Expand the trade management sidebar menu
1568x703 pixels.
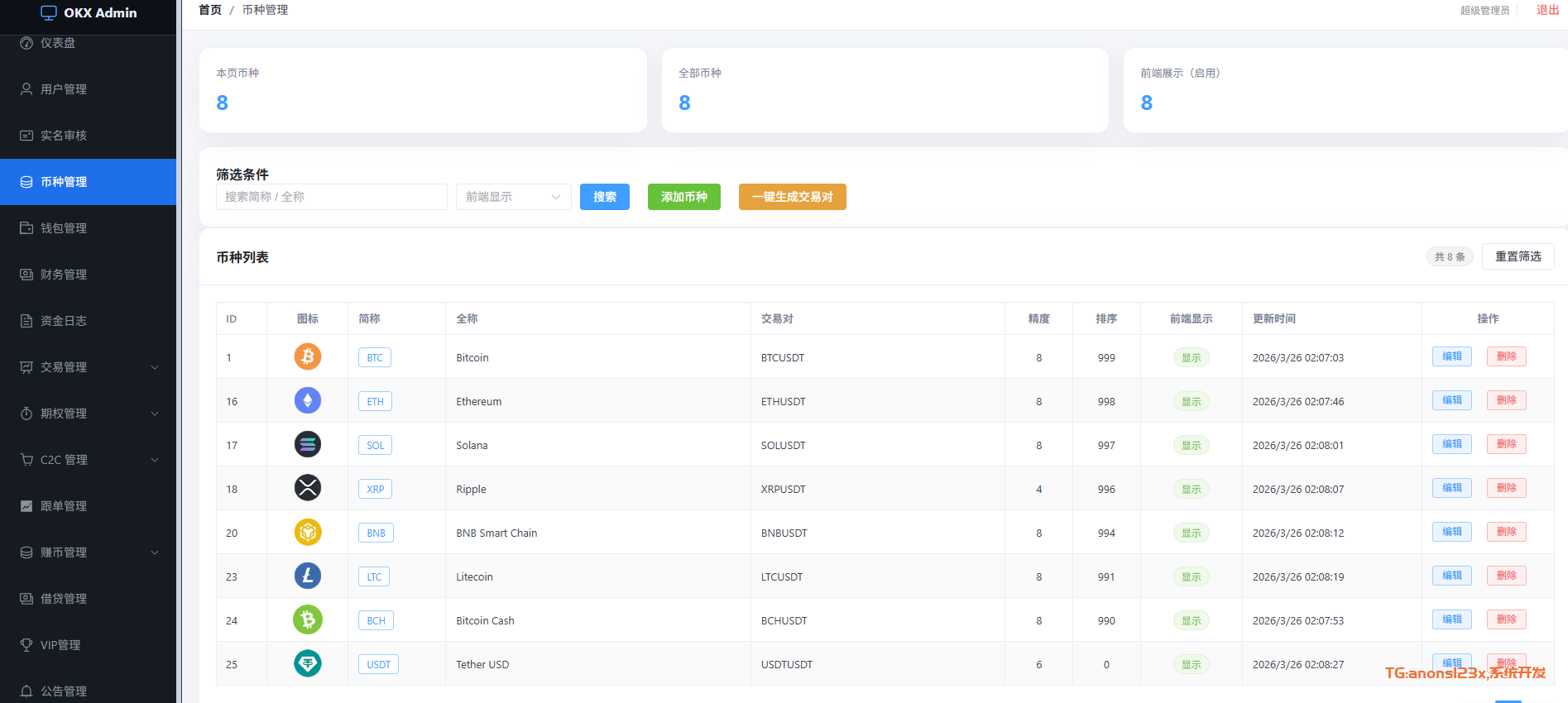[89, 367]
